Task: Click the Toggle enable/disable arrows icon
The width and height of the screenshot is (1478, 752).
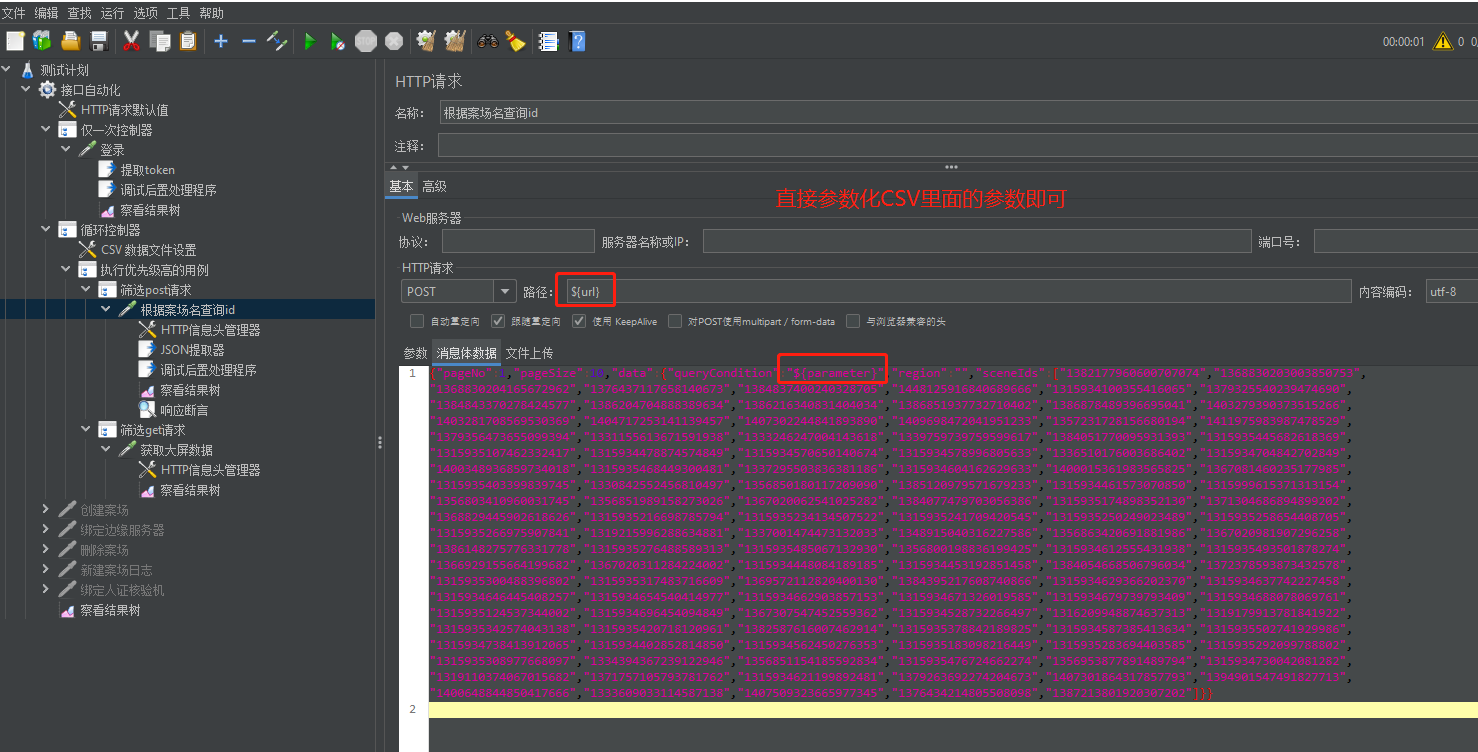Action: [277, 41]
